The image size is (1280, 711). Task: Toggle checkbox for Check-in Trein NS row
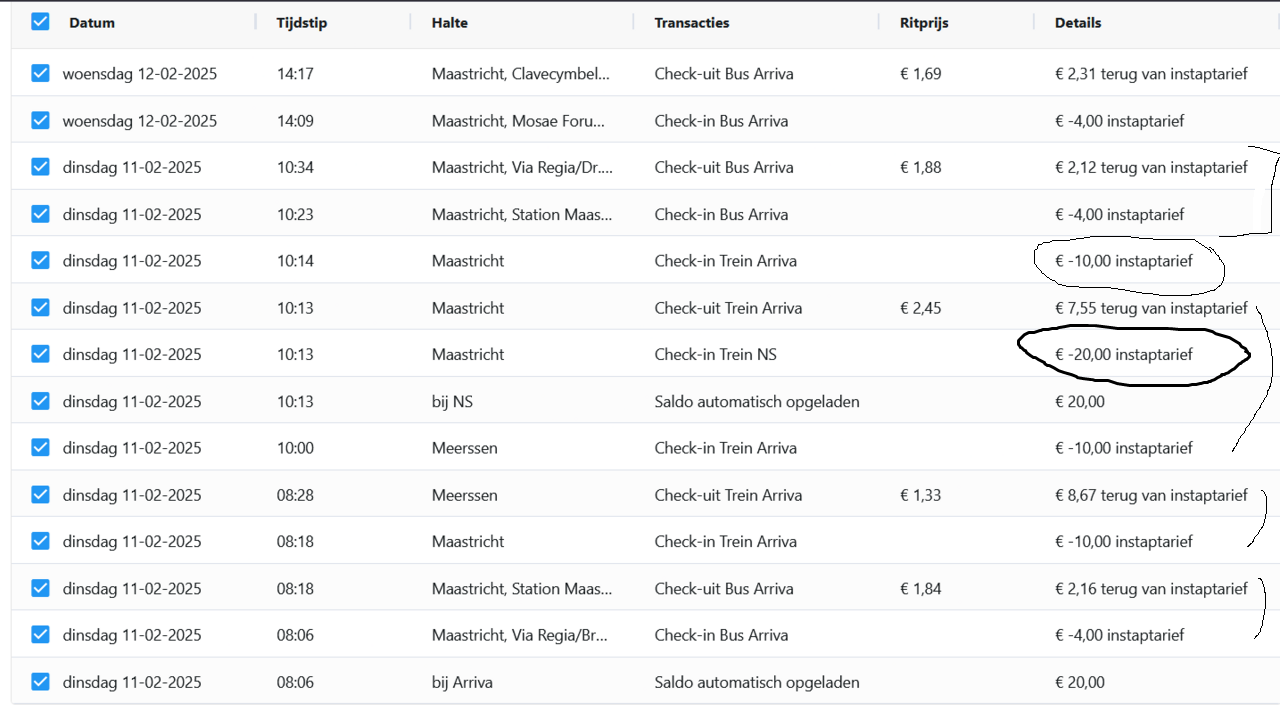(40, 354)
